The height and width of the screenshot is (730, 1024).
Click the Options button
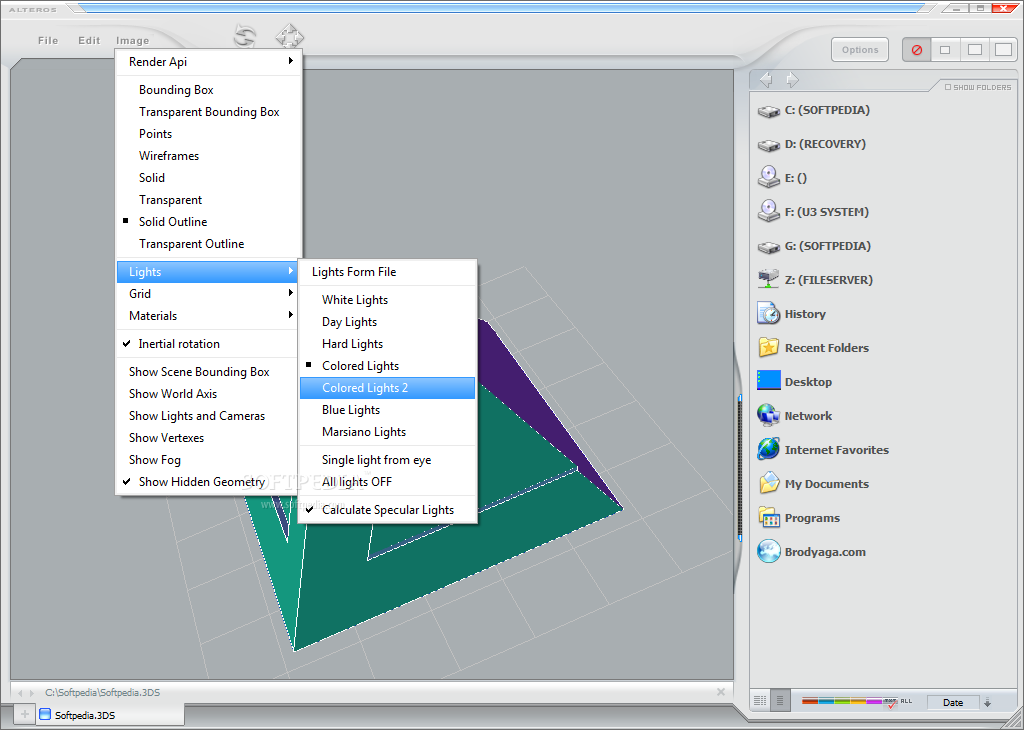(x=859, y=50)
